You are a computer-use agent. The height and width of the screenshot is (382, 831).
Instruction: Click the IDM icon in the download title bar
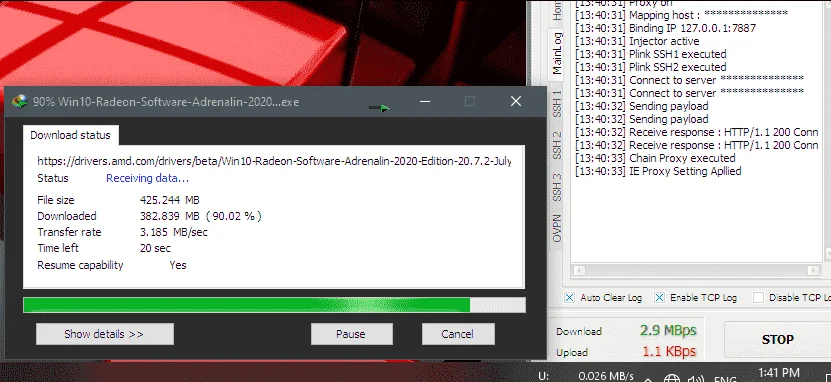pos(20,101)
